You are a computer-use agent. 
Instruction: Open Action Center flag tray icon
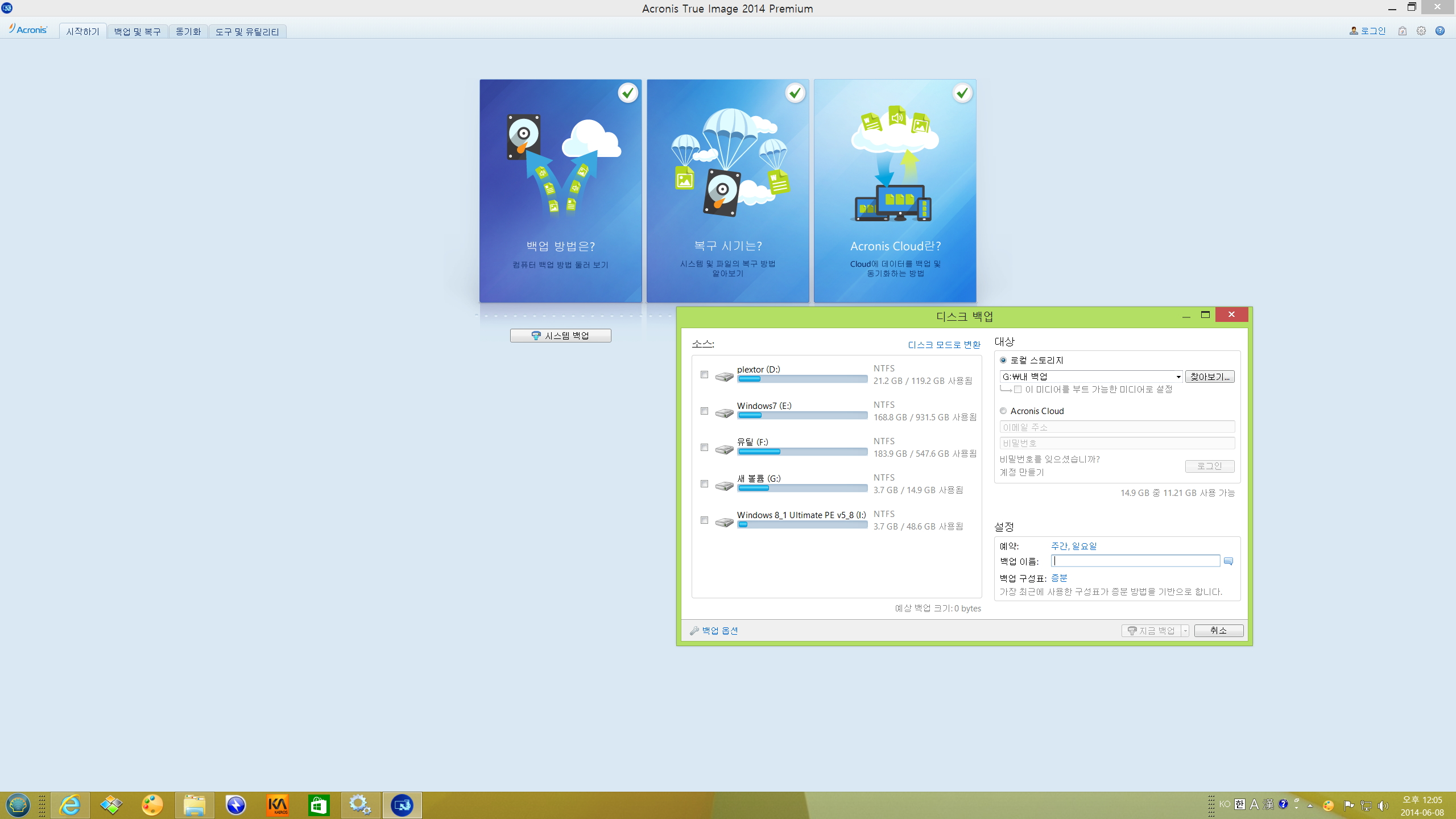1349,805
